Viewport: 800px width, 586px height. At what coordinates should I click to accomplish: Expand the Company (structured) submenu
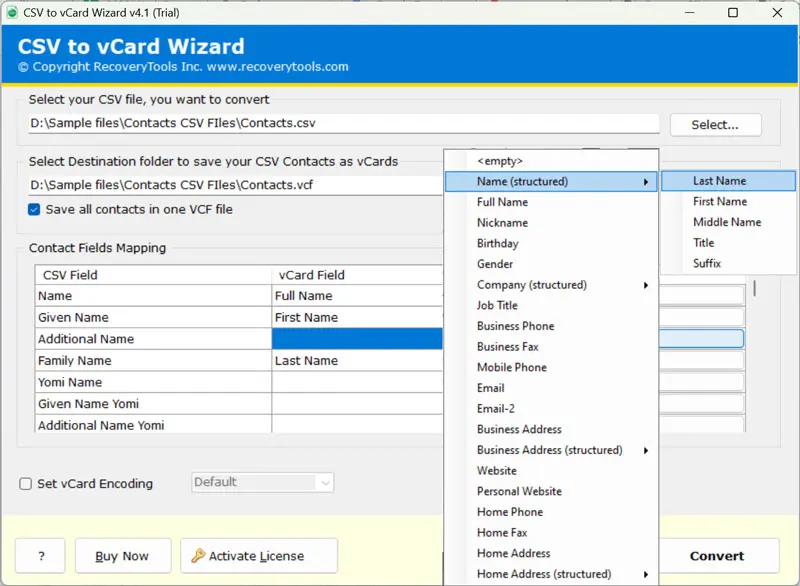point(551,285)
